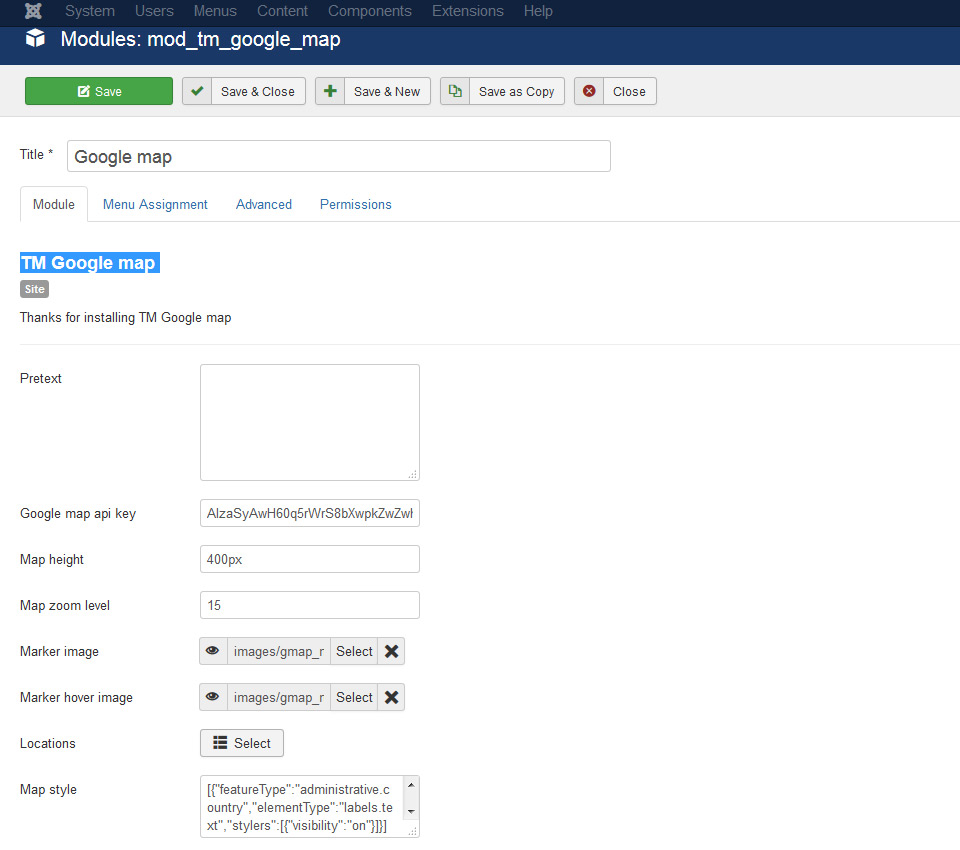The height and width of the screenshot is (850, 960).
Task: Focus the Title input field
Action: [x=339, y=156]
